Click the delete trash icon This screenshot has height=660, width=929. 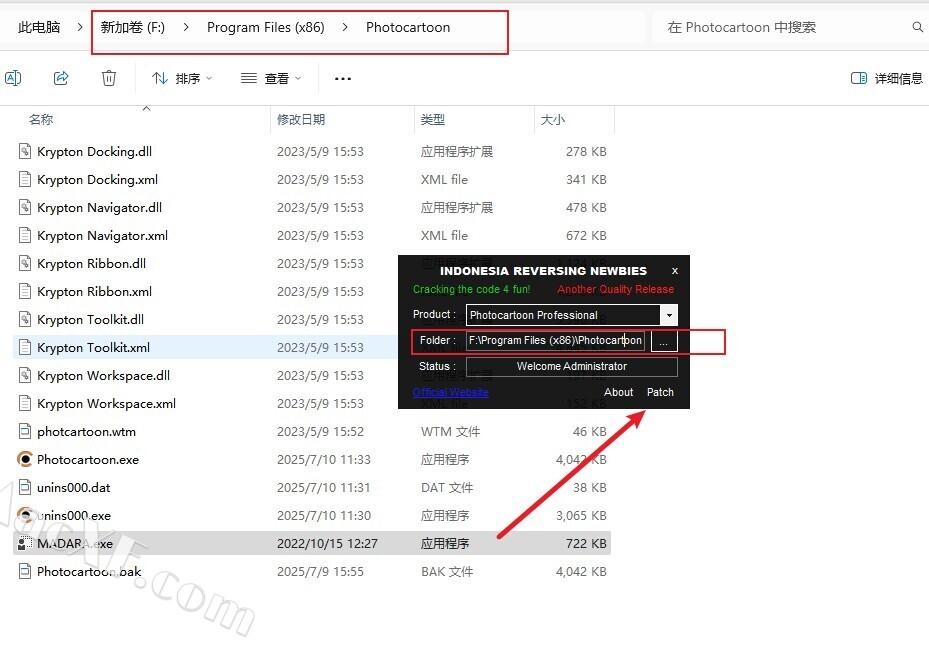click(108, 78)
